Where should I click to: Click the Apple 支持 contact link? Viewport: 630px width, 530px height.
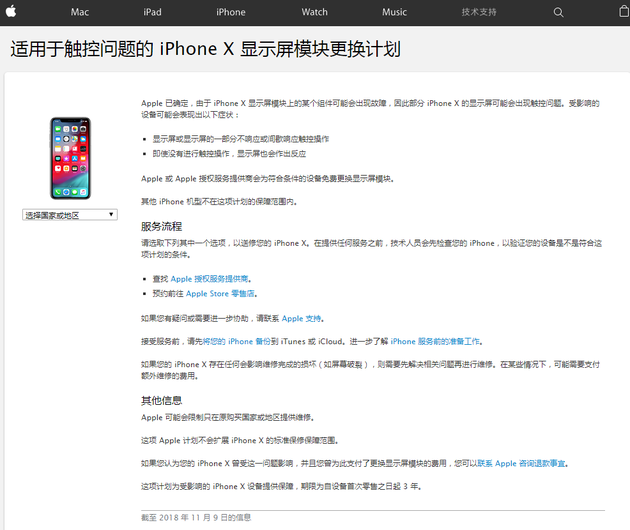[x=301, y=319]
